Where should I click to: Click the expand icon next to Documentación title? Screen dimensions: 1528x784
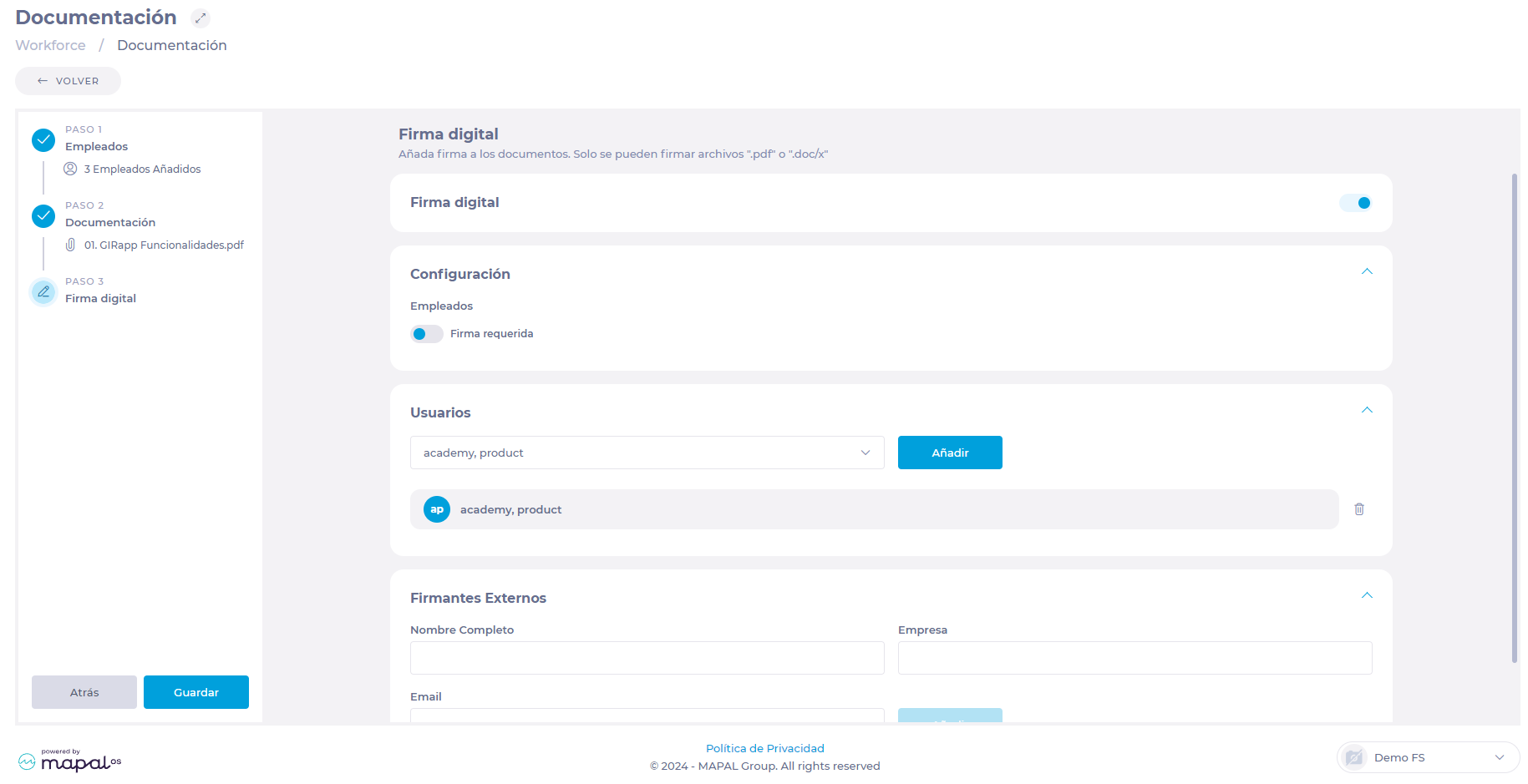(x=200, y=18)
